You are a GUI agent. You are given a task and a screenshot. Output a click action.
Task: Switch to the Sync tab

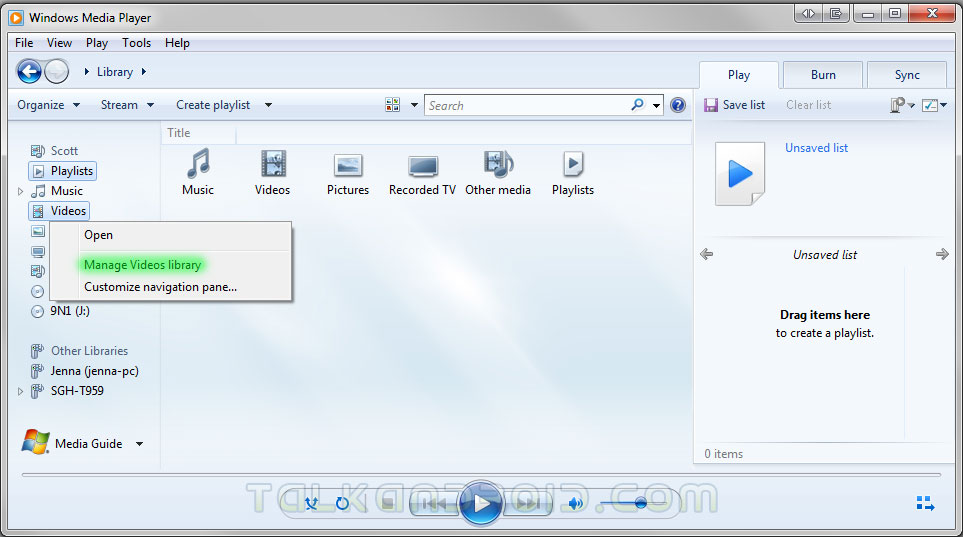click(907, 75)
